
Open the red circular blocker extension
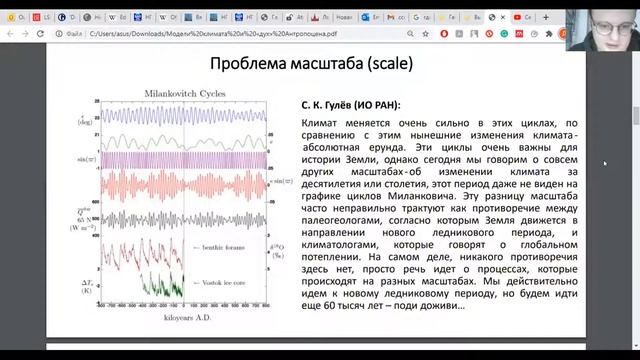[489, 34]
